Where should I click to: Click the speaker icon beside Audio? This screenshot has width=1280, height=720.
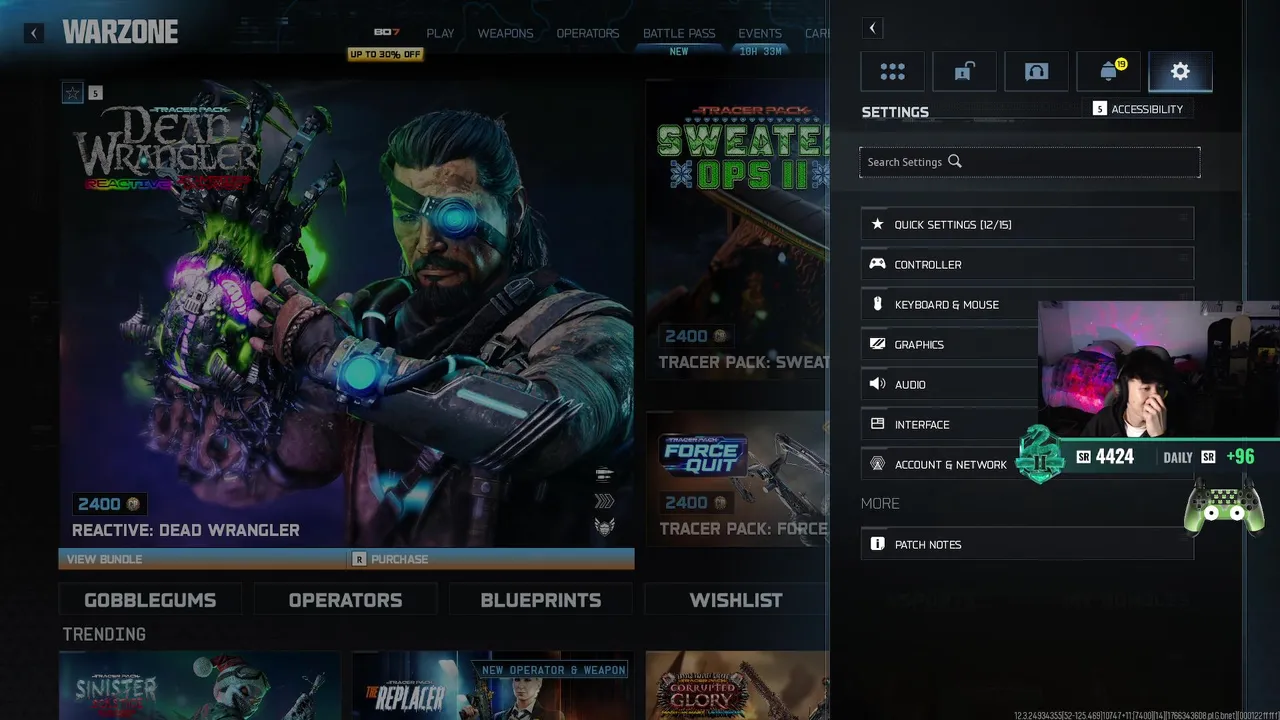click(x=877, y=384)
